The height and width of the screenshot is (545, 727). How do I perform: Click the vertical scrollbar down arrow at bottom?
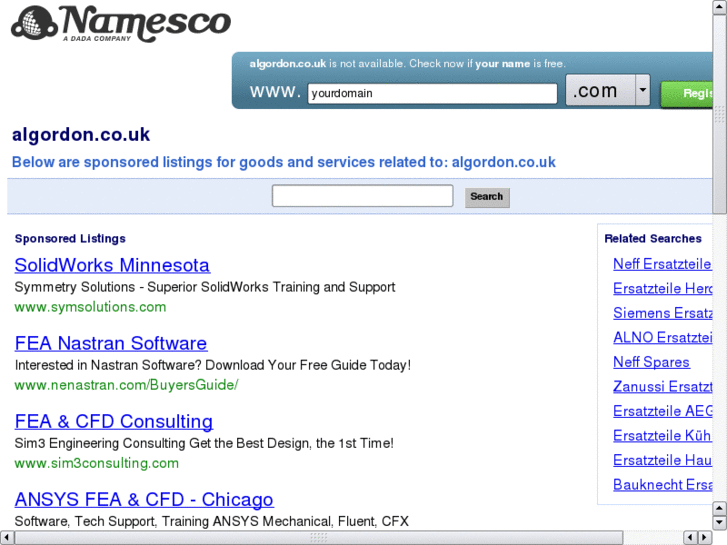pyautogui.click(x=720, y=523)
